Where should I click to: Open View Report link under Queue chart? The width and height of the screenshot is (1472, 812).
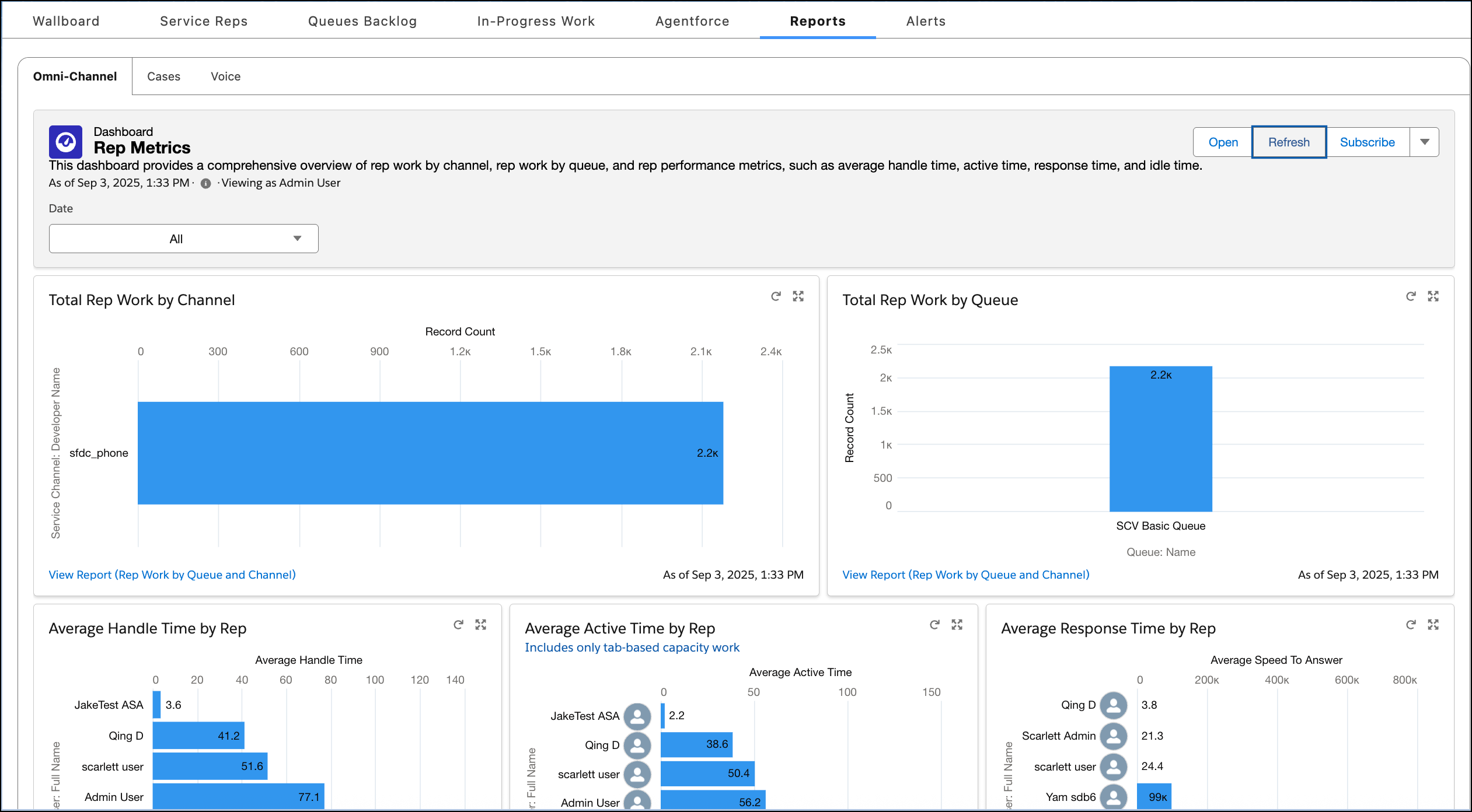coord(965,575)
